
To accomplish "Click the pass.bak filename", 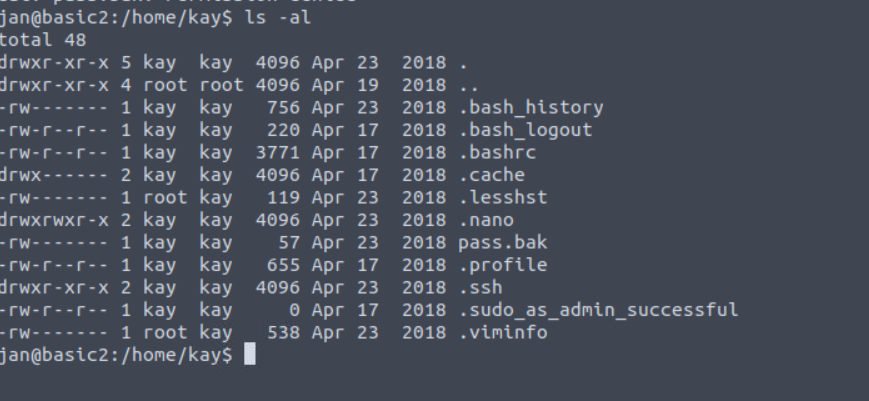I will pyautogui.click(x=503, y=243).
